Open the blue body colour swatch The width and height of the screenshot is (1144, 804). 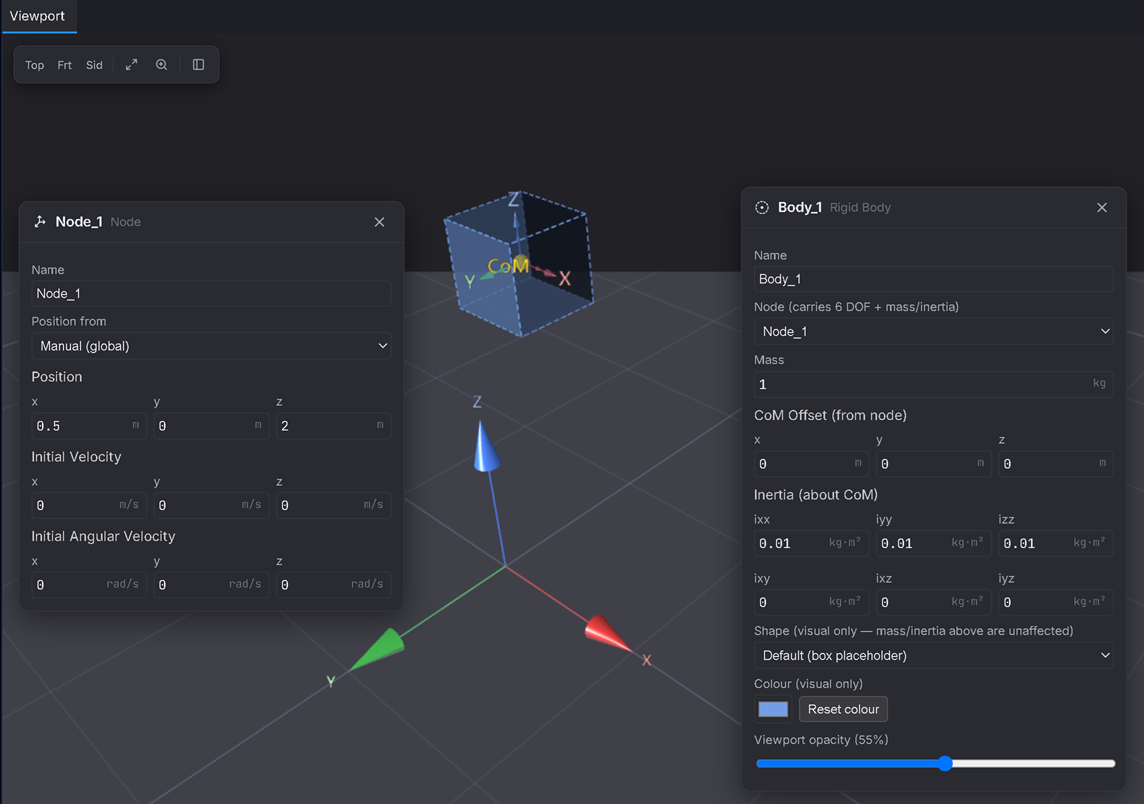pyautogui.click(x=773, y=709)
